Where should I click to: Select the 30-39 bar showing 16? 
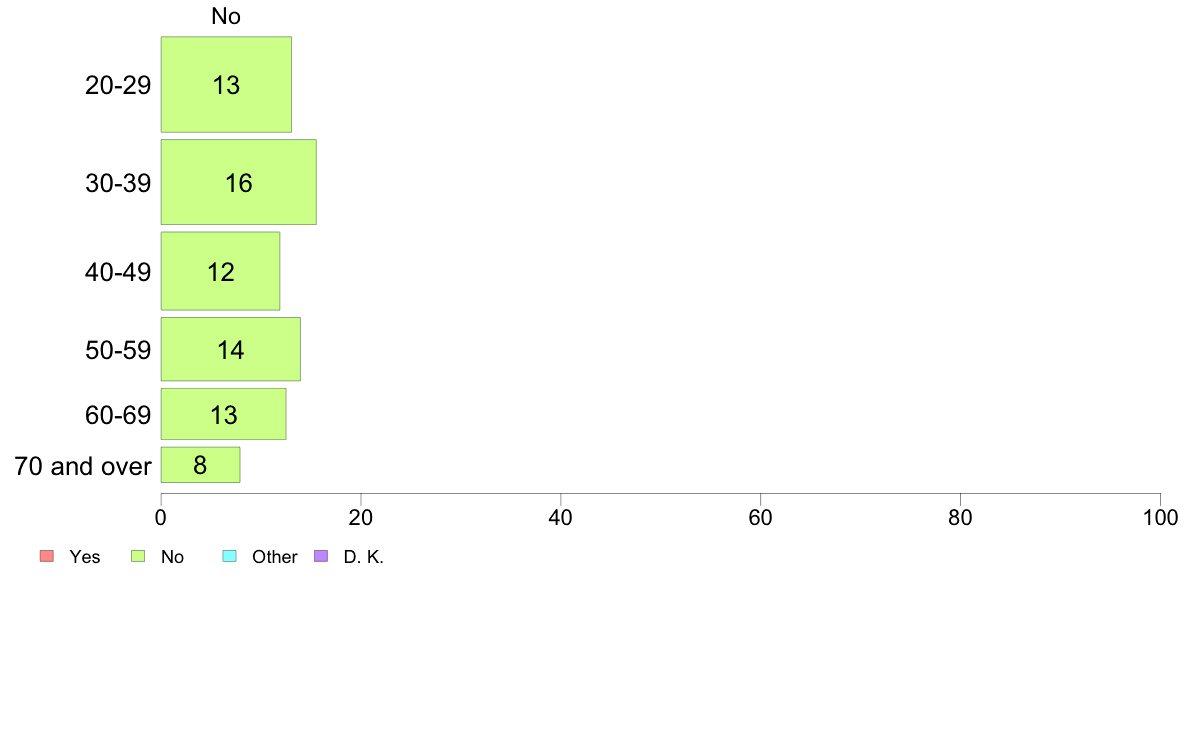point(239,182)
